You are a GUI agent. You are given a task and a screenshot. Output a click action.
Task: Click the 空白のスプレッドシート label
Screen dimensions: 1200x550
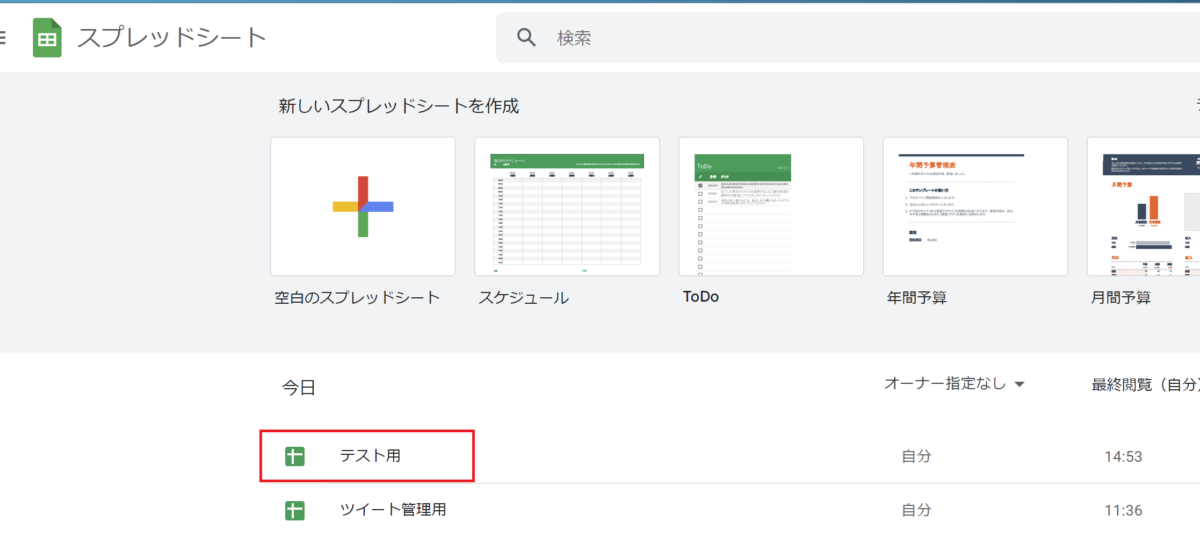pos(357,297)
